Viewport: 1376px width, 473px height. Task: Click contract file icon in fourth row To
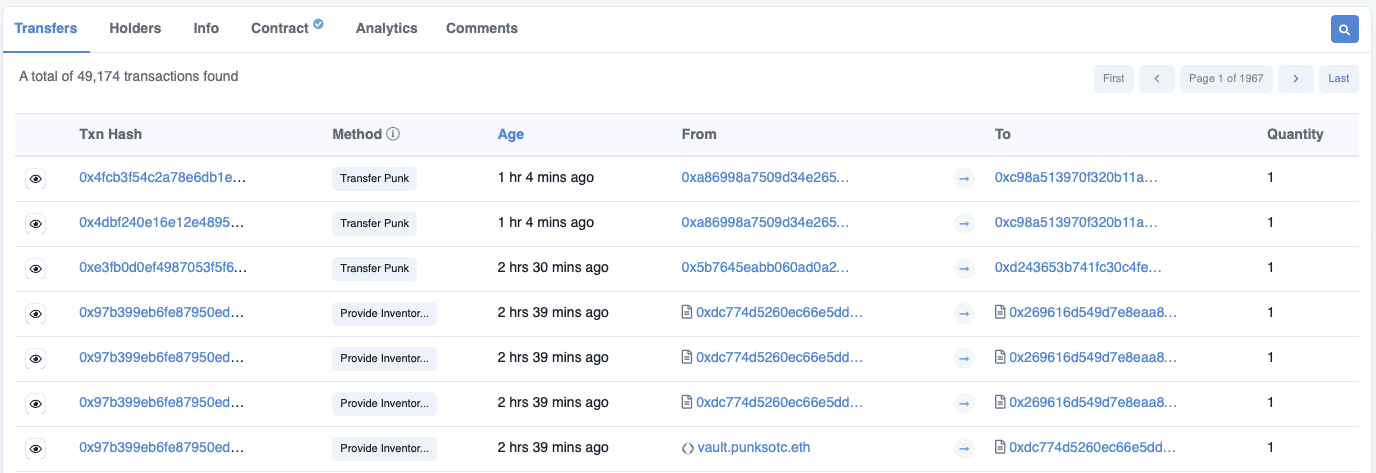(1000, 313)
